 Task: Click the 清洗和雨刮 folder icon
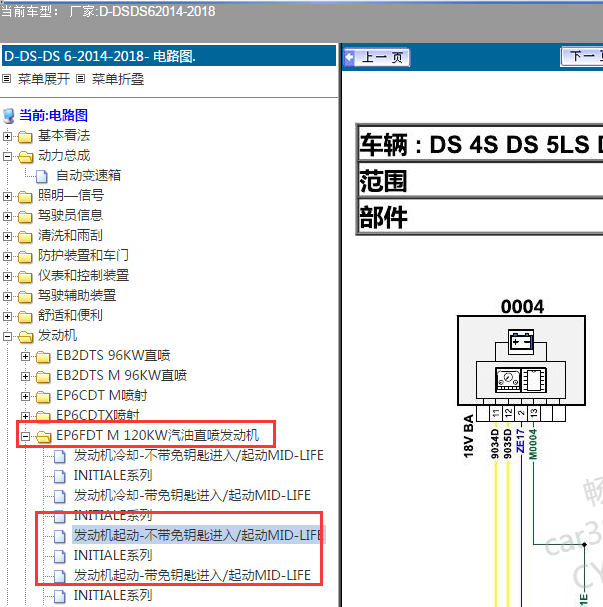[25, 237]
